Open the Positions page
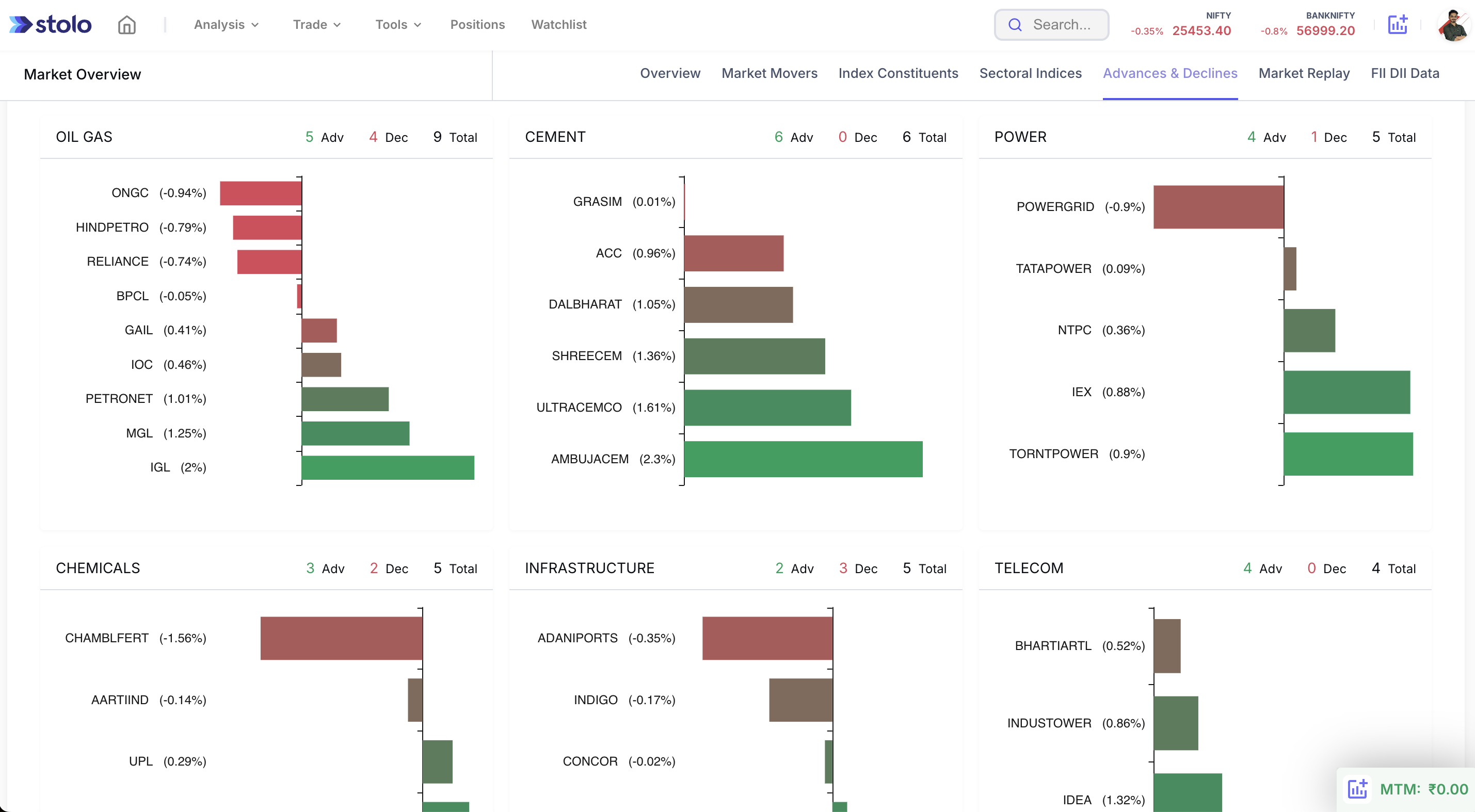The image size is (1475, 812). [x=477, y=25]
